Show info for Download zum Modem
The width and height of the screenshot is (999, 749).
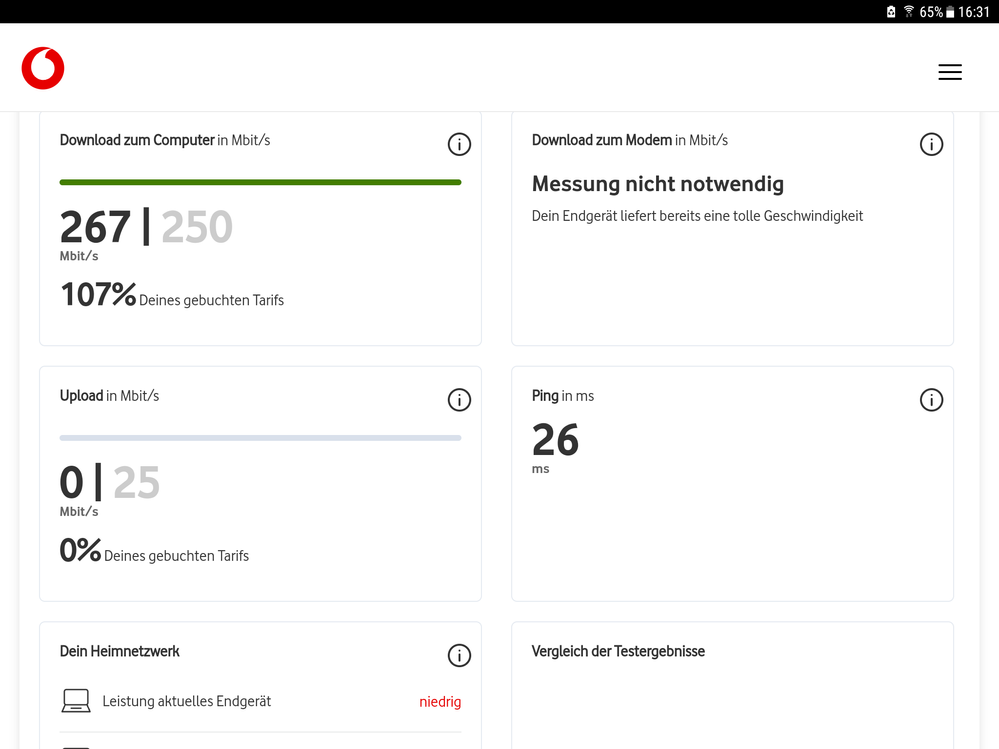point(931,145)
